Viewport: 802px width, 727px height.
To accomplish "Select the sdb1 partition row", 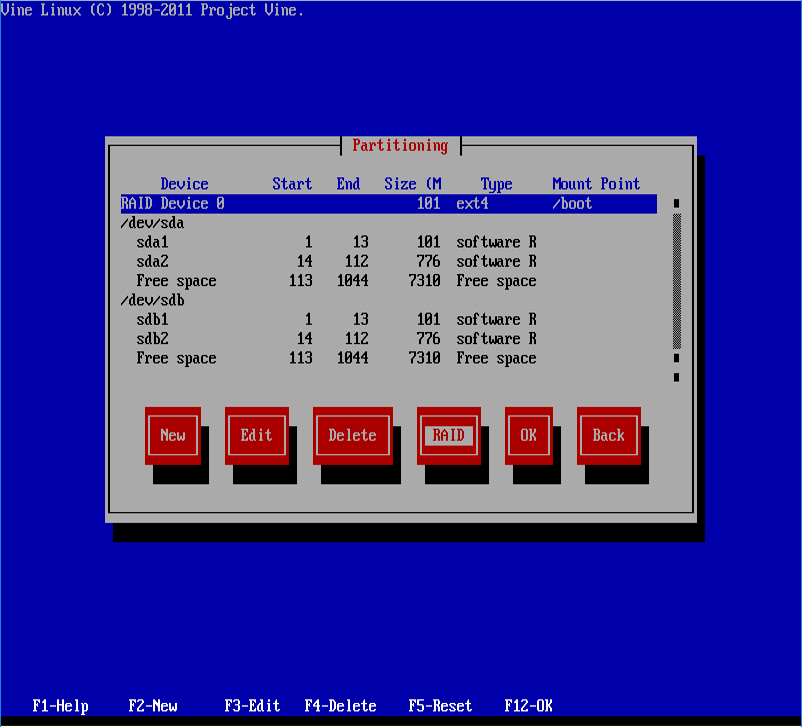I will (389, 320).
